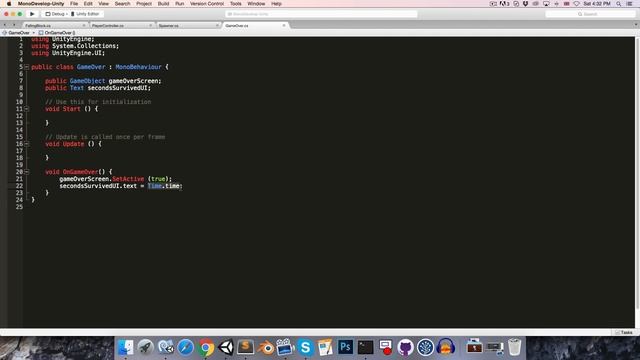Open the OnGameOver member breadcrumb dropdown
The width and height of the screenshot is (640, 360).
tap(57, 33)
